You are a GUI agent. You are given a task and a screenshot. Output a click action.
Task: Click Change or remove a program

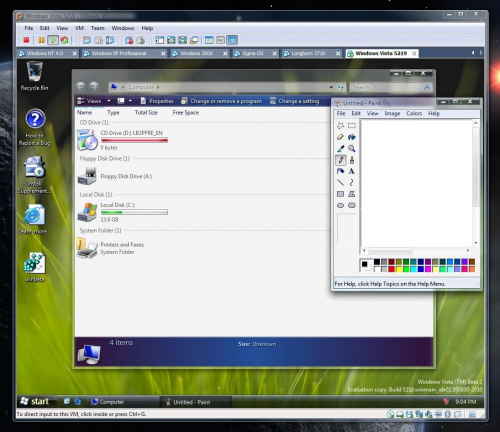pos(222,101)
